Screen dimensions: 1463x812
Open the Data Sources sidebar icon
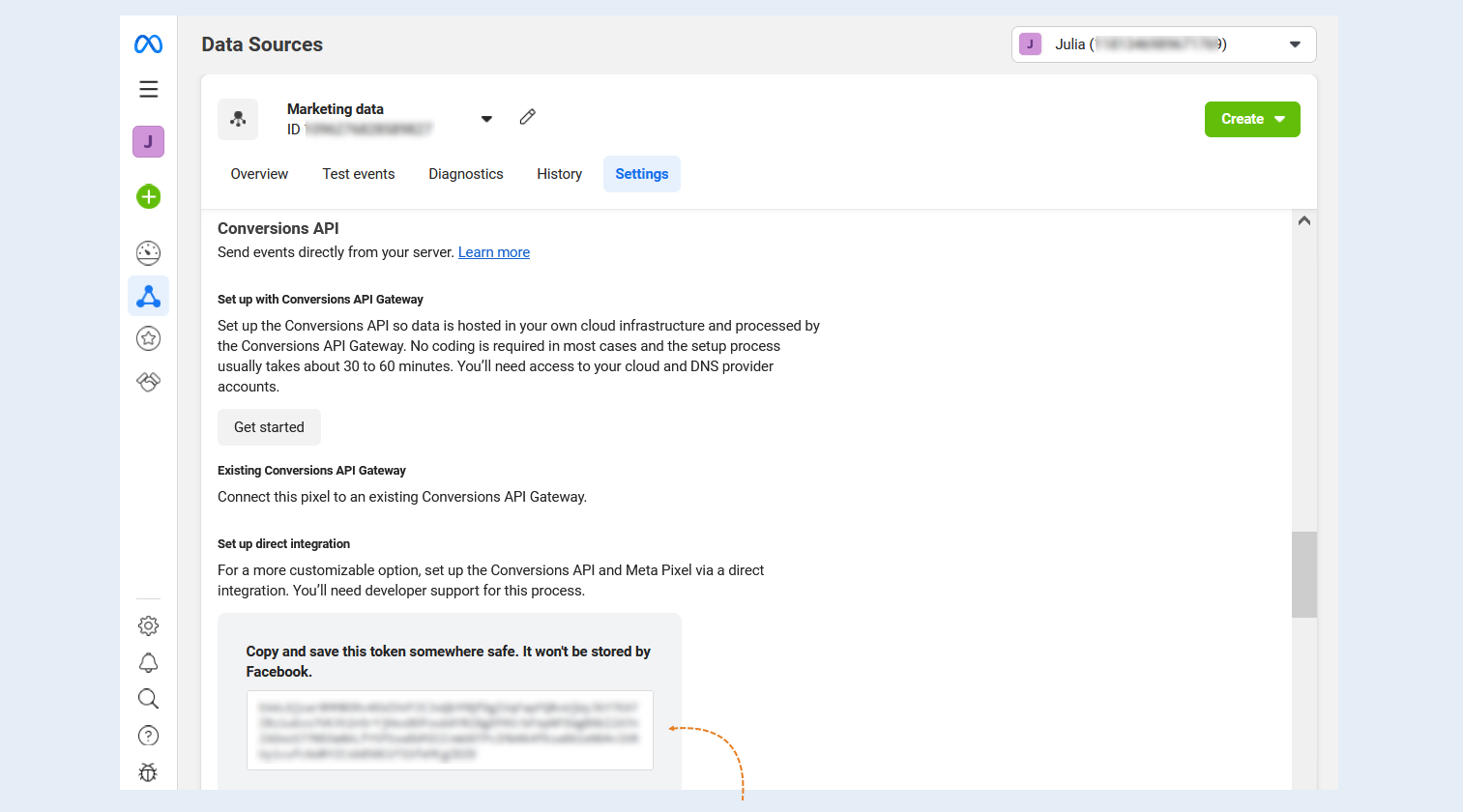pos(148,296)
